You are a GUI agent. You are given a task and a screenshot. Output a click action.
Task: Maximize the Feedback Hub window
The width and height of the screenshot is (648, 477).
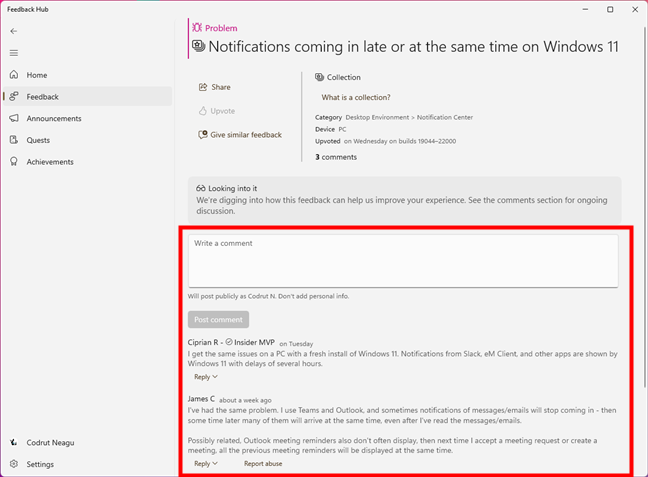pyautogui.click(x=610, y=9)
